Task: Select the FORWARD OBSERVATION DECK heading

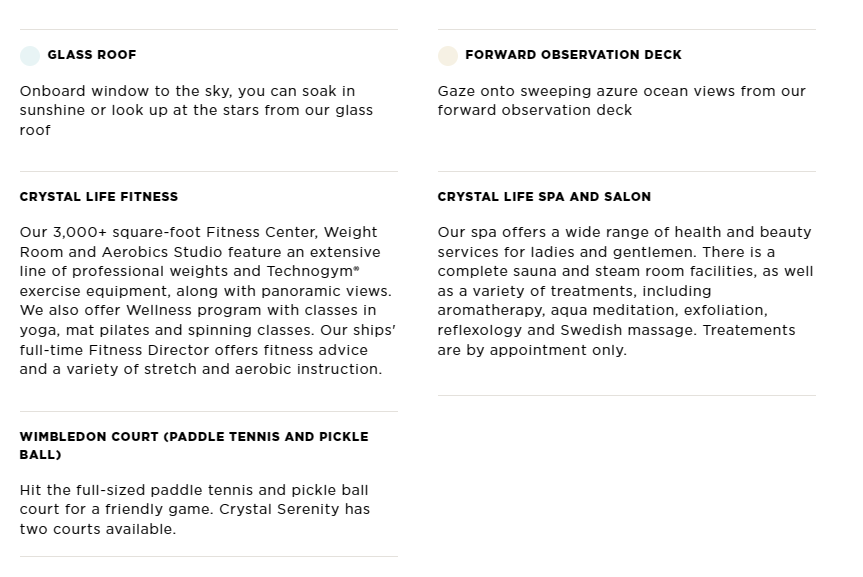Action: click(573, 55)
